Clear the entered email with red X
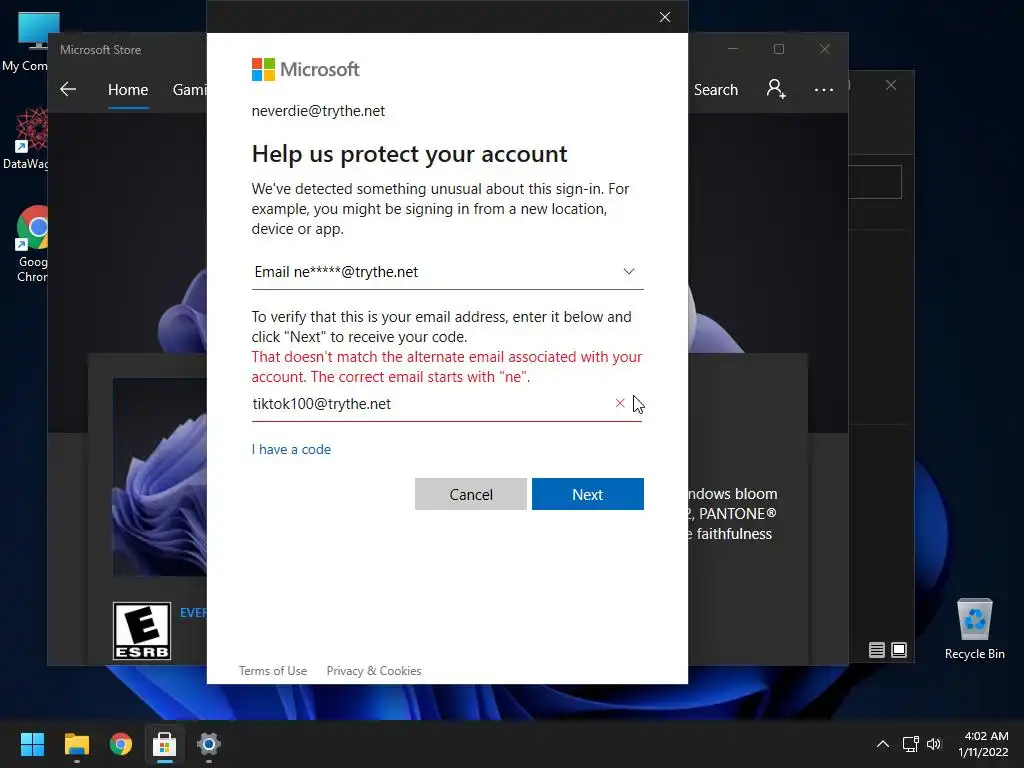This screenshot has height=768, width=1024. 620,404
